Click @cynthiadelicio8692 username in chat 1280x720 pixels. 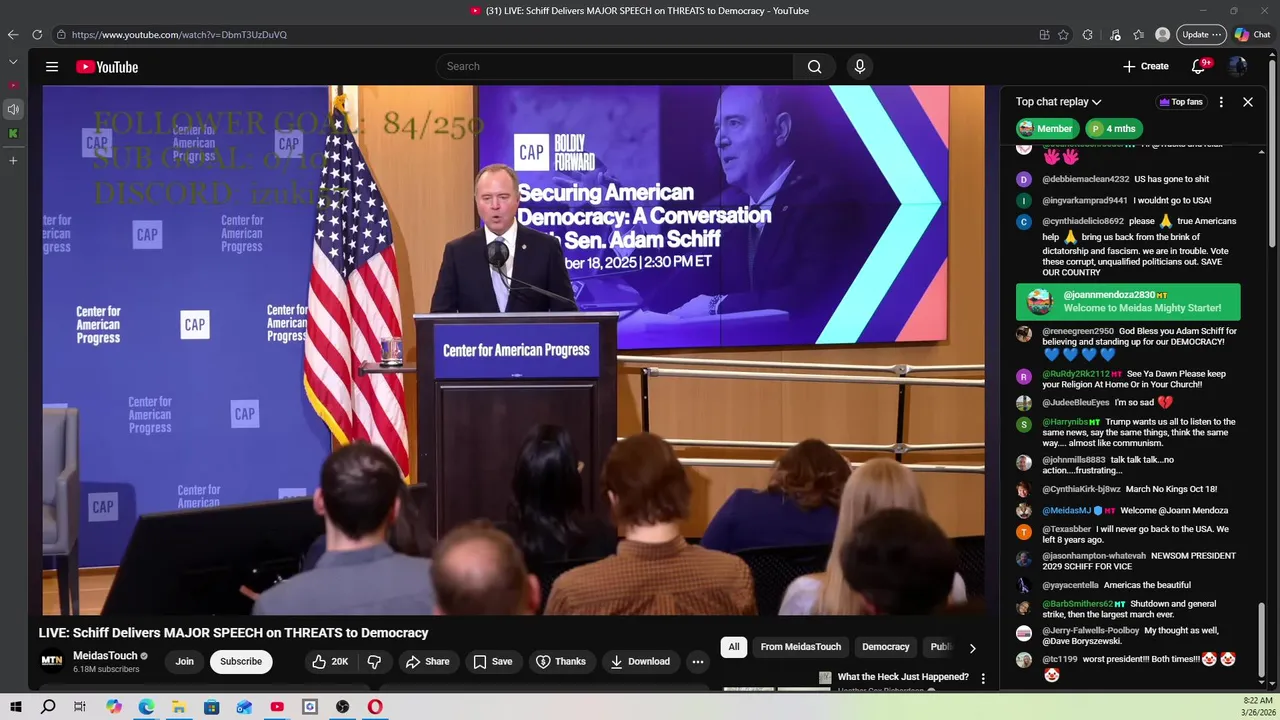click(1083, 221)
